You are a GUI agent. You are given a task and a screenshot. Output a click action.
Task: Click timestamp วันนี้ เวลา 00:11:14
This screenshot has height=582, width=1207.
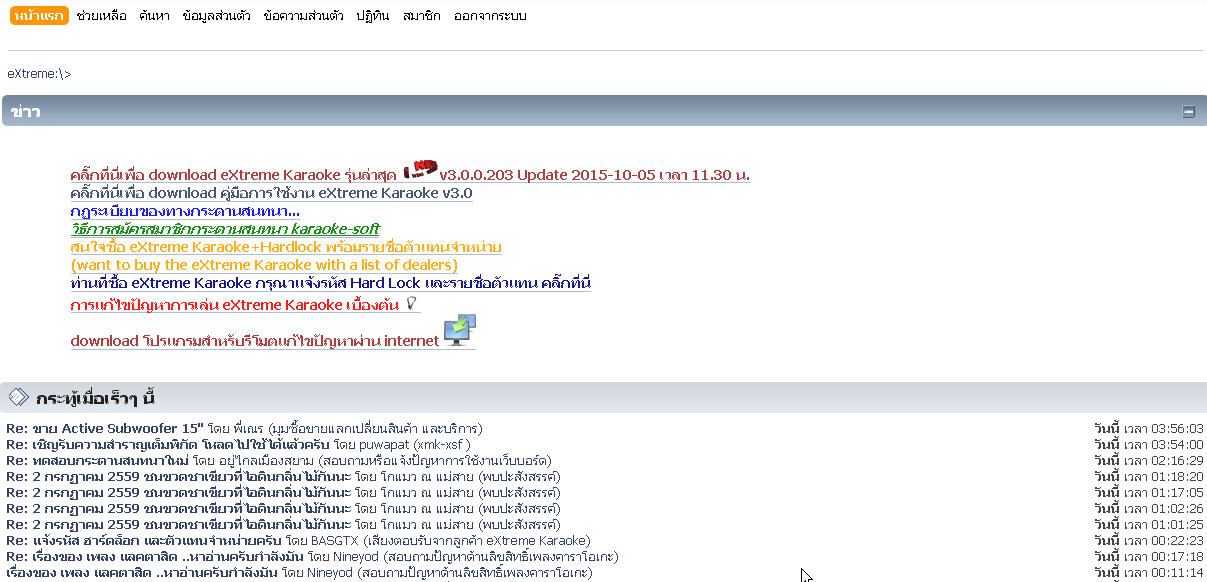tap(1148, 573)
